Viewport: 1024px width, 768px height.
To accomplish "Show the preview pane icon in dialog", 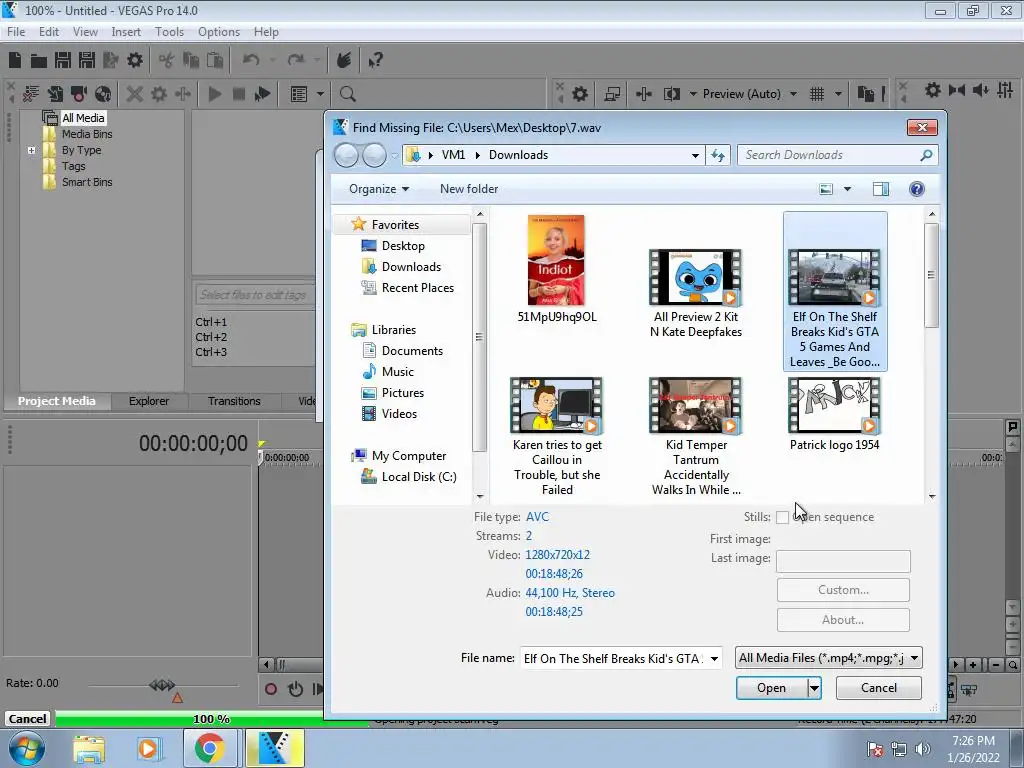I will coord(880,189).
